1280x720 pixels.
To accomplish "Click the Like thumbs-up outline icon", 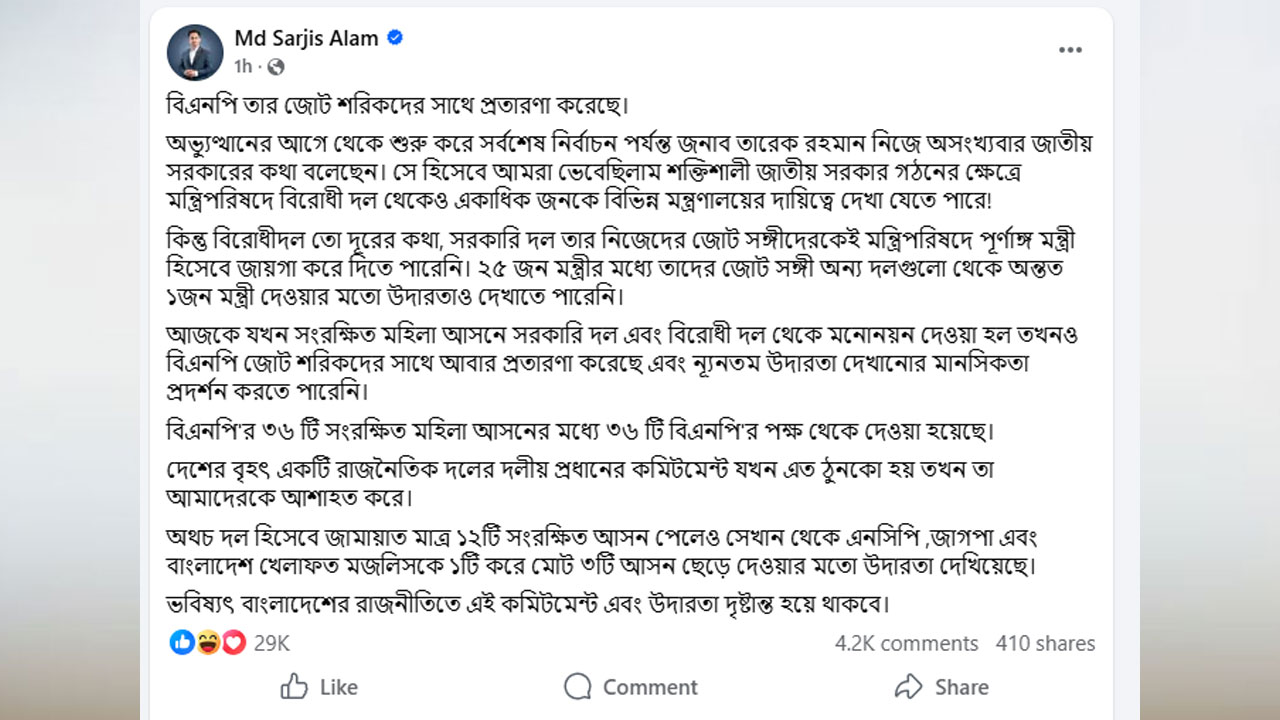I will point(294,686).
